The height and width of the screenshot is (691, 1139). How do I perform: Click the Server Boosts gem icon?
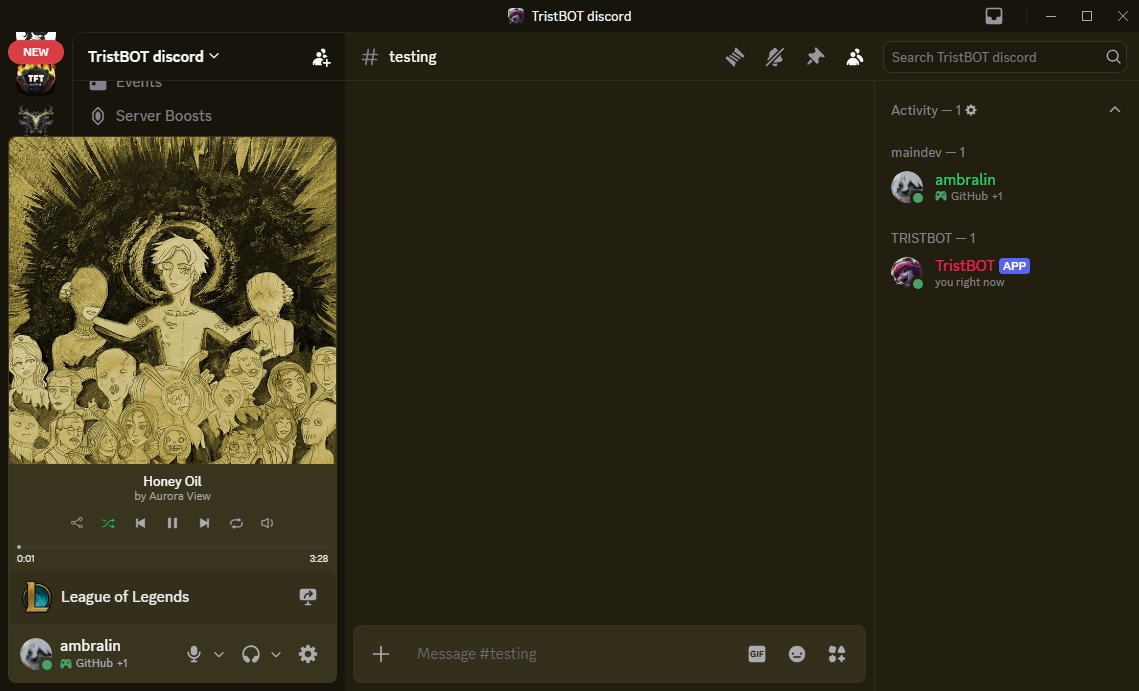97,116
